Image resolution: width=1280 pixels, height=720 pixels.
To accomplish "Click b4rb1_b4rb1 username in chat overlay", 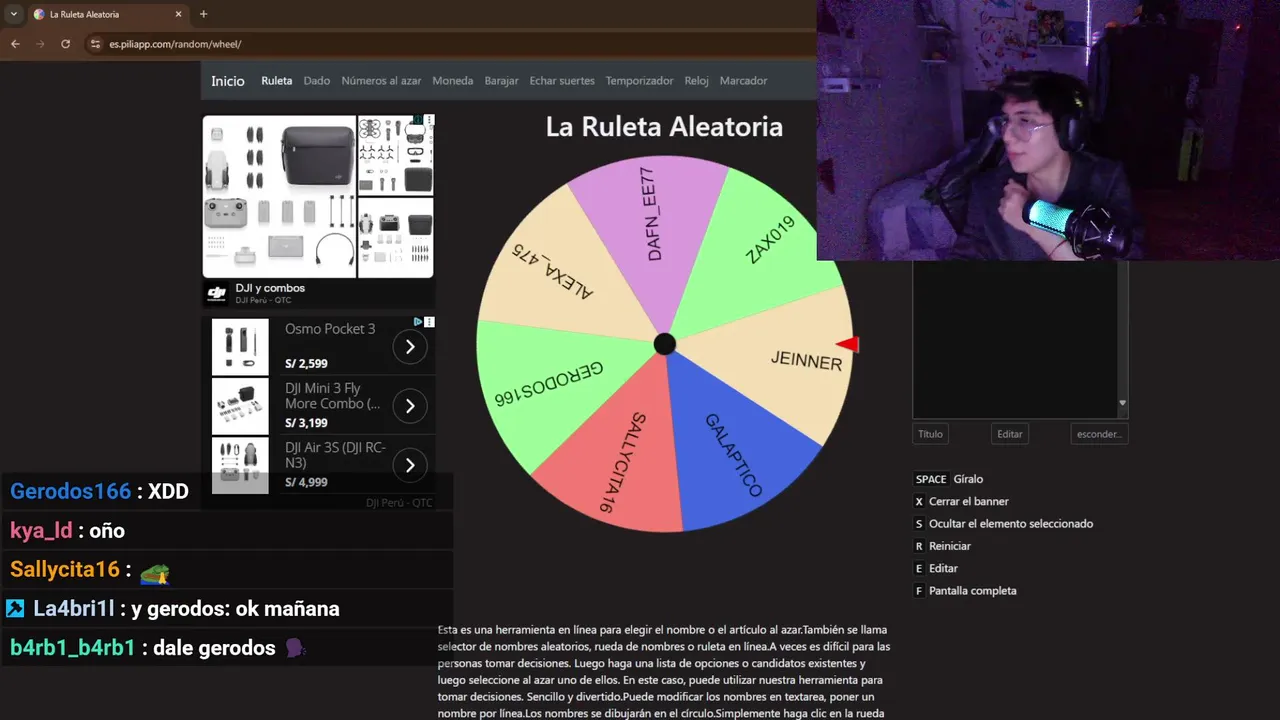I will tap(72, 648).
